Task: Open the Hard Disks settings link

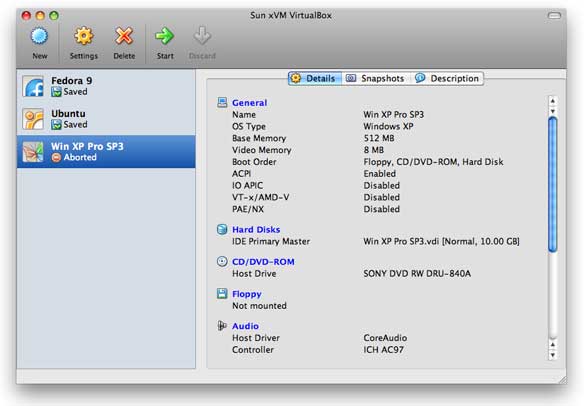Action: 256,229
